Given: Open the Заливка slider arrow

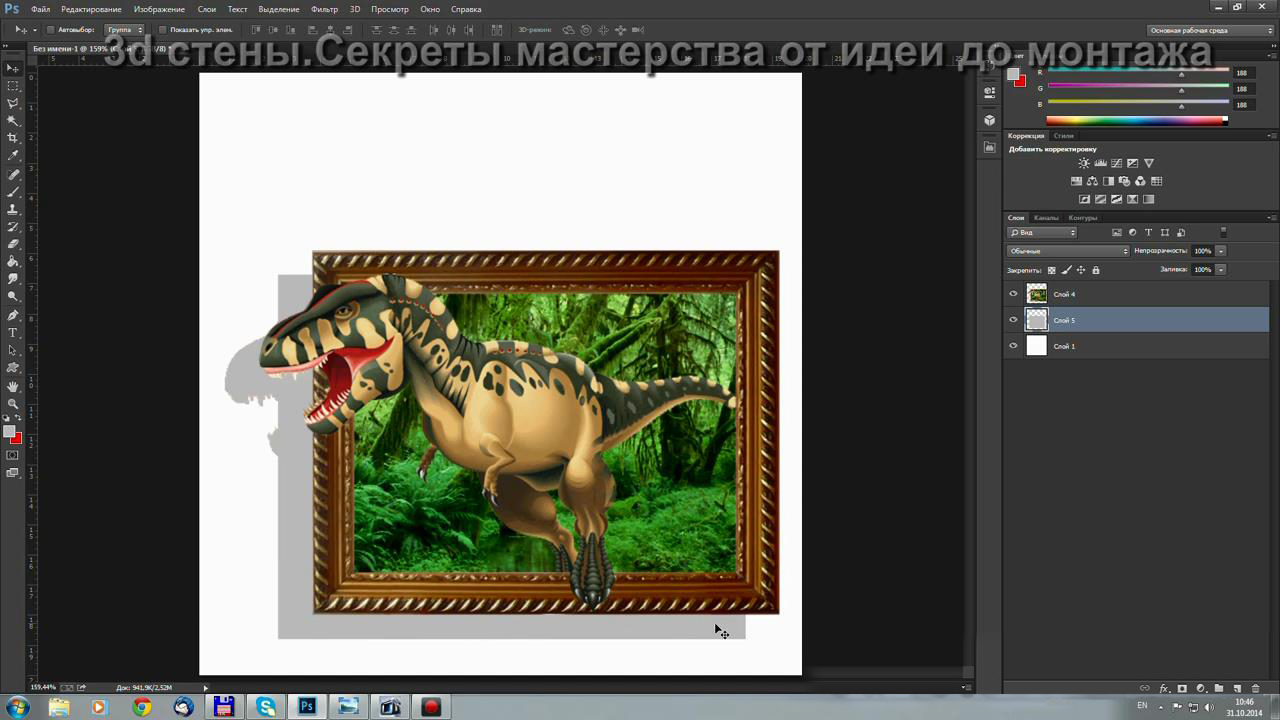Looking at the screenshot, I should (1221, 269).
